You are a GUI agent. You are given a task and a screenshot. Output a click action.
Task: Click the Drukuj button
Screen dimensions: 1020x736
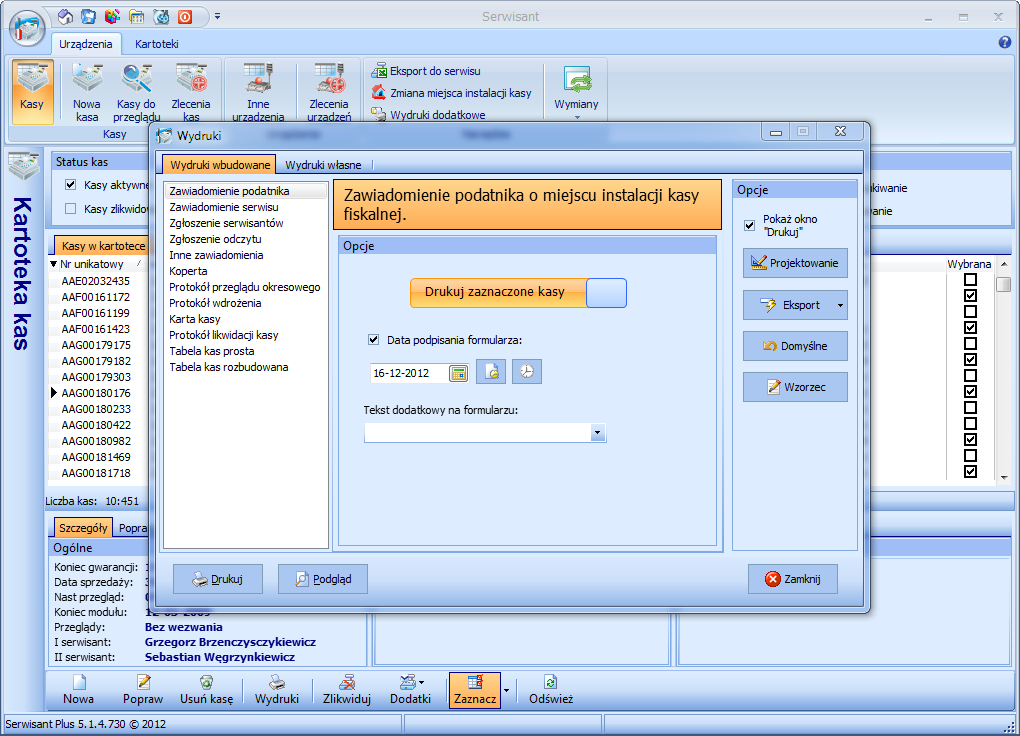[218, 579]
